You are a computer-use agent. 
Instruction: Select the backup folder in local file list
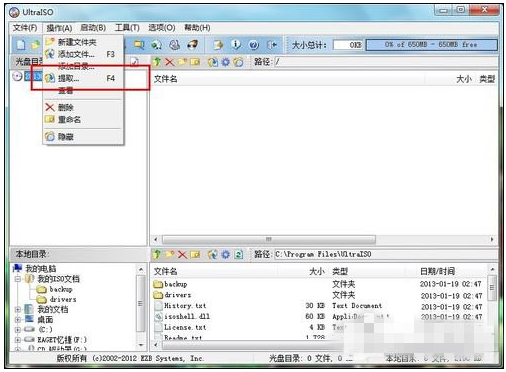(x=171, y=284)
